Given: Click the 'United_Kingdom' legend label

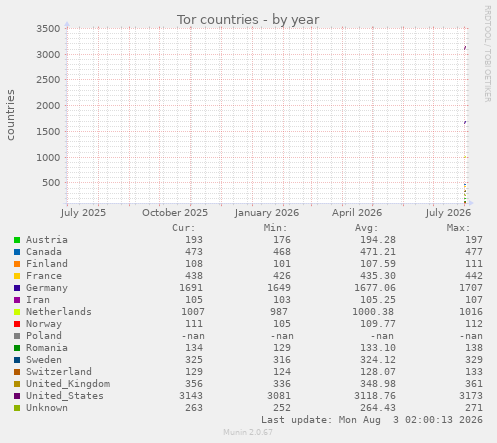Looking at the screenshot, I should point(68,384).
